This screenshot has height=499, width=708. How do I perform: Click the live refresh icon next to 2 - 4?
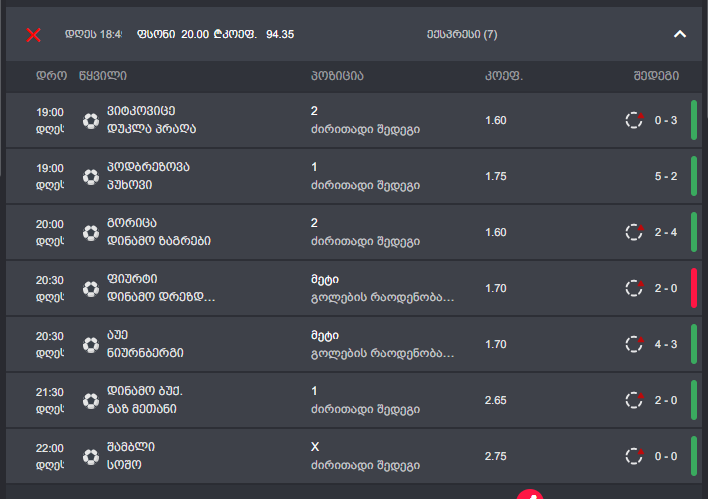634,232
